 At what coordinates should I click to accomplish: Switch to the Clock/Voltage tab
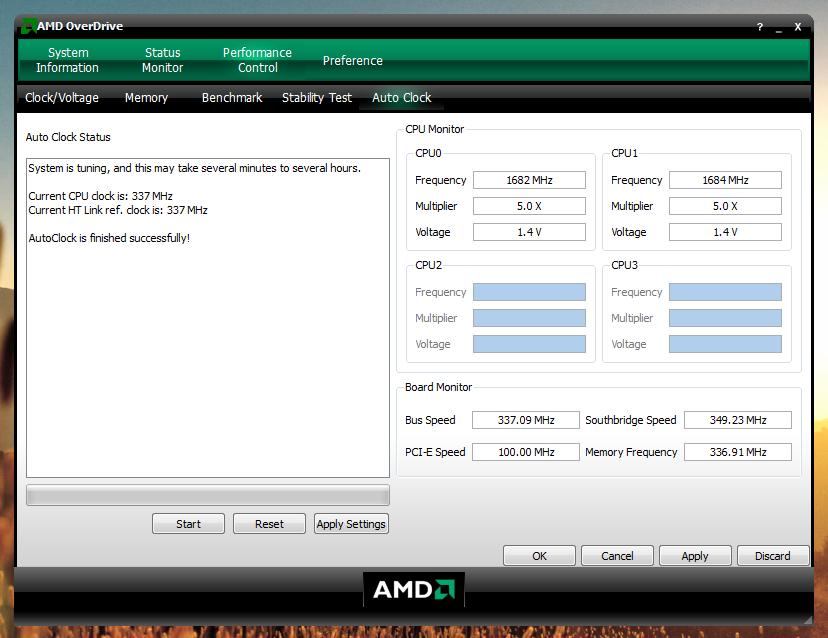point(62,98)
